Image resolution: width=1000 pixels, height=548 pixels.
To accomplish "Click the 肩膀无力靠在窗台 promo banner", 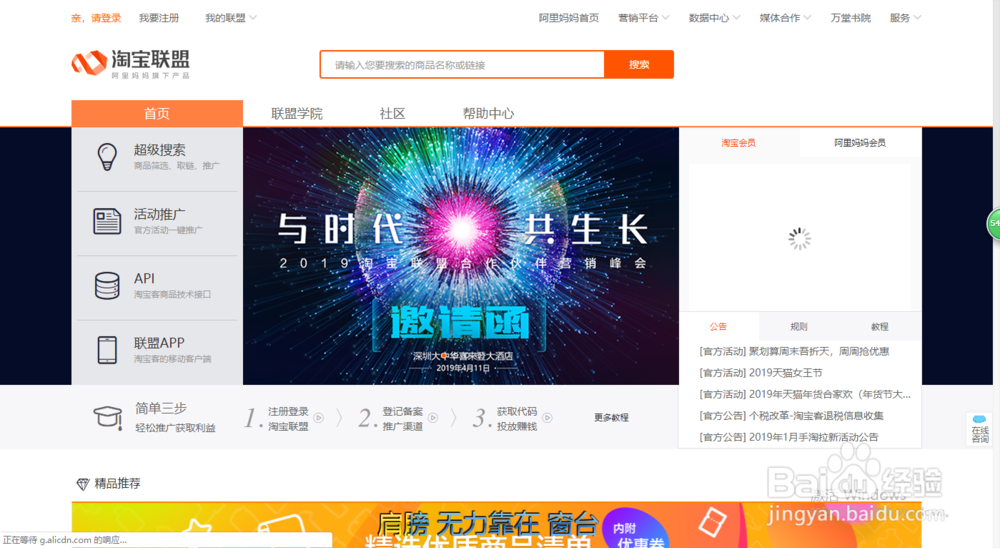I will tap(496, 526).
